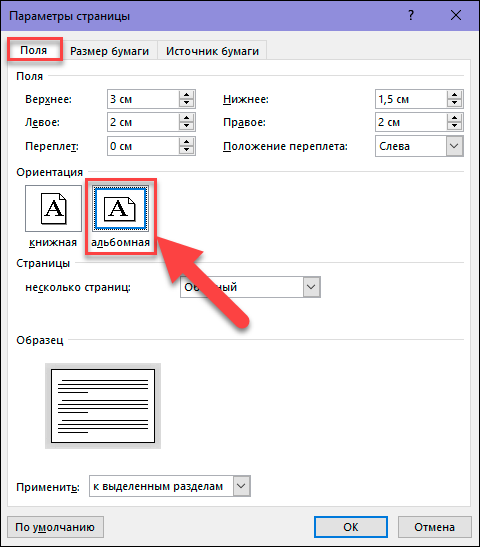480x547 pixels.
Task: Open the Положение переплета dropdown
Action: [419, 146]
